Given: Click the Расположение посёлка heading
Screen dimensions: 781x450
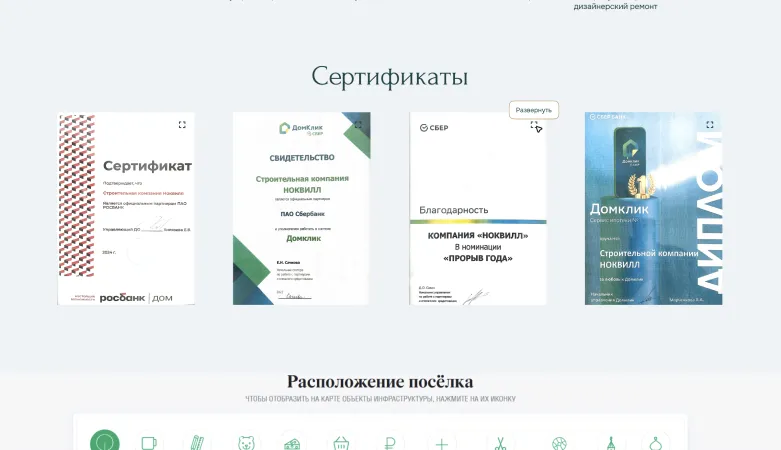Looking at the screenshot, I should coord(380,382).
